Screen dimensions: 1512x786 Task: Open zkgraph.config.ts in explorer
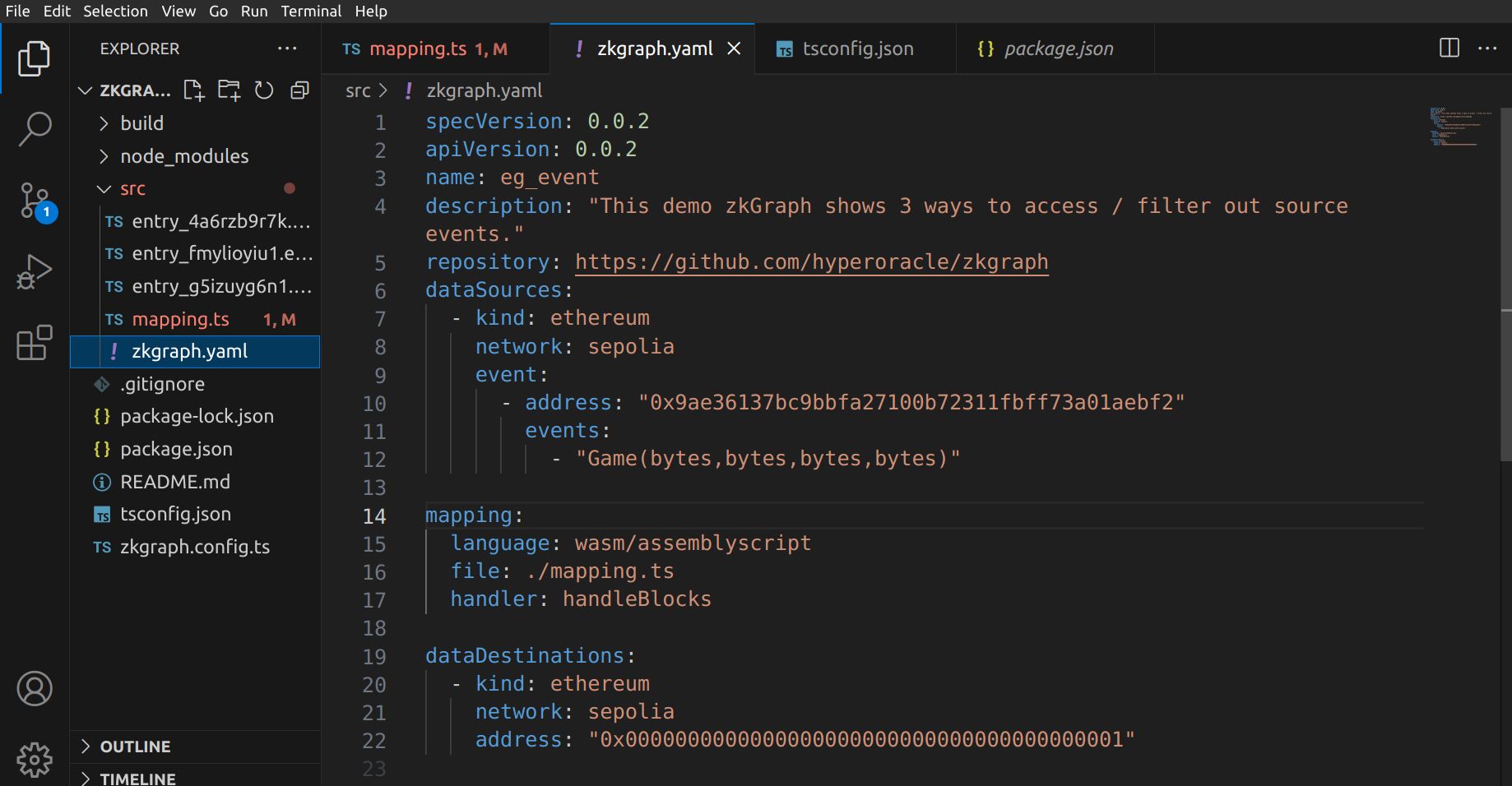[196, 547]
